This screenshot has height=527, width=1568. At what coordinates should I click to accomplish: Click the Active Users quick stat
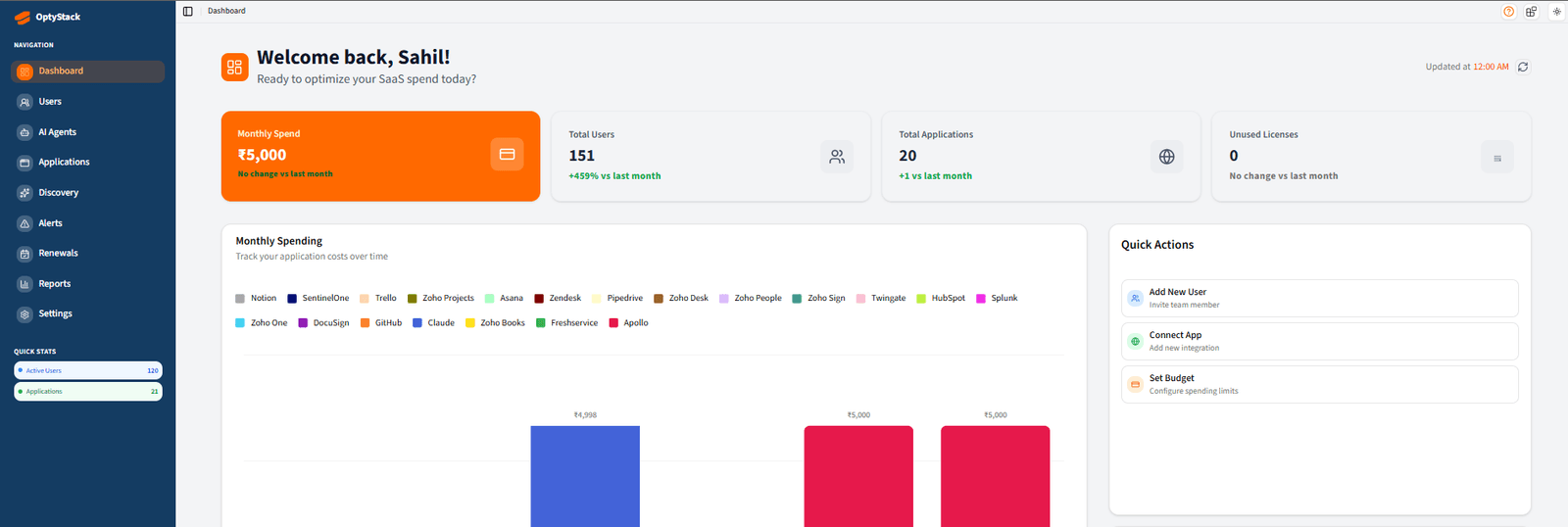pyautogui.click(x=87, y=370)
